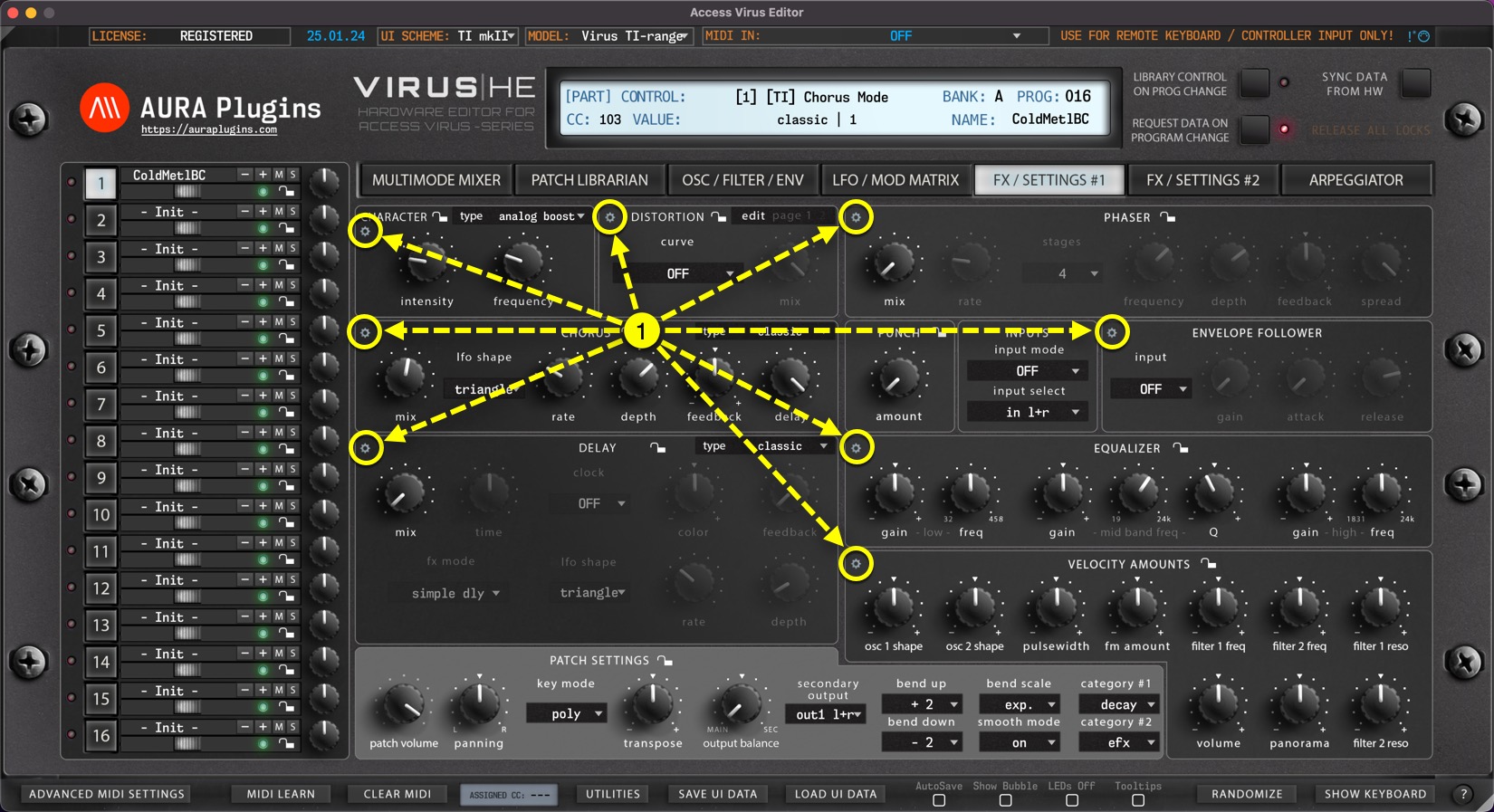Toggle the lock icon next to Phaser
Screen dimensions: 1494x812
click(x=1168, y=217)
